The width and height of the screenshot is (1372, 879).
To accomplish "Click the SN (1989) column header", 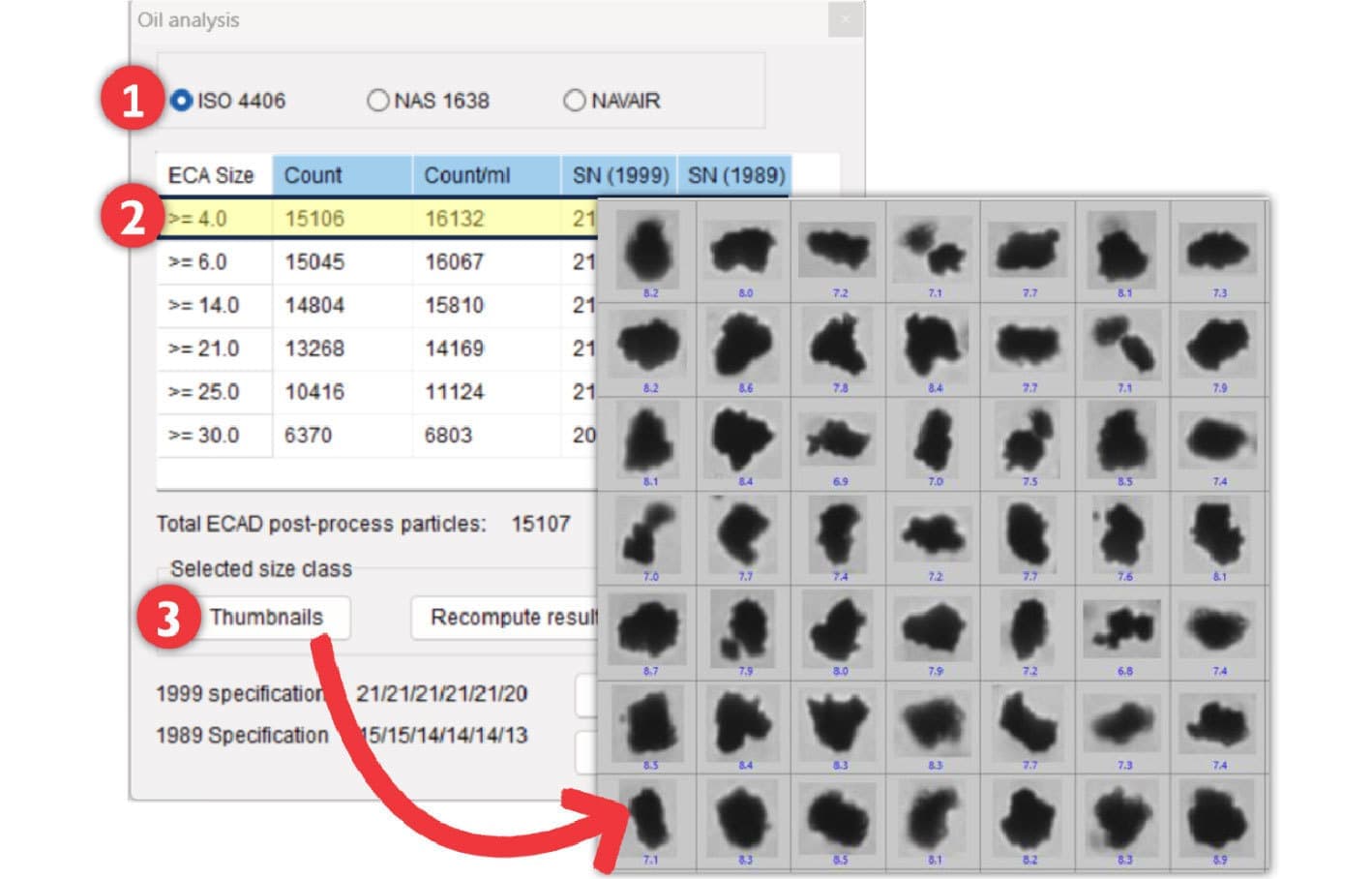I will coord(733,175).
